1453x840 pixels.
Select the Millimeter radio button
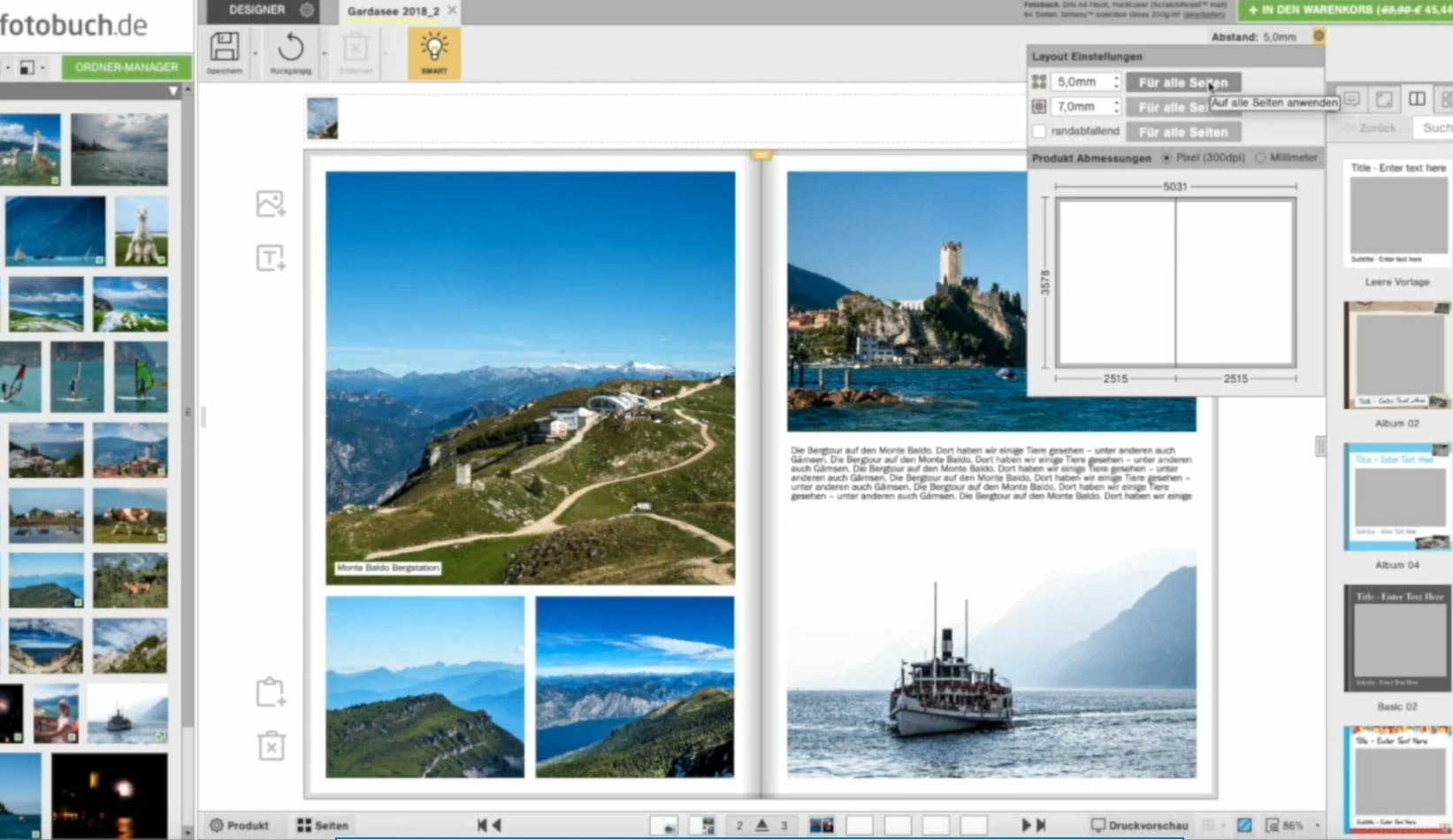pos(1260,157)
